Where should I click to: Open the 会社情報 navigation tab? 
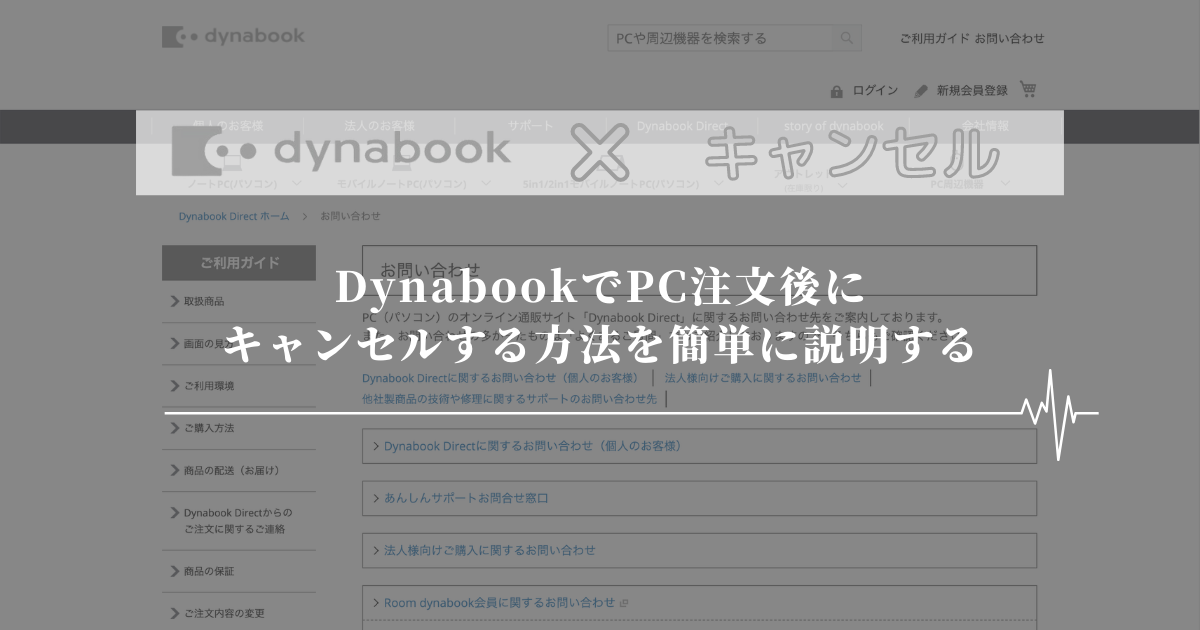pyautogui.click(x=985, y=126)
